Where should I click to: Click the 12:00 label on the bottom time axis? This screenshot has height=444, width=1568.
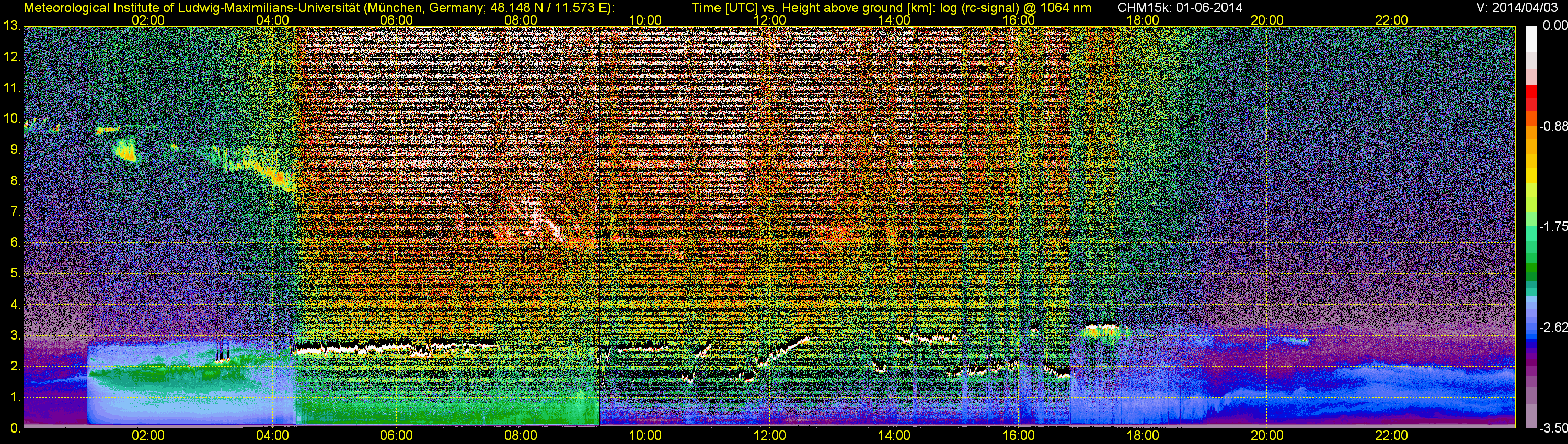(x=769, y=436)
